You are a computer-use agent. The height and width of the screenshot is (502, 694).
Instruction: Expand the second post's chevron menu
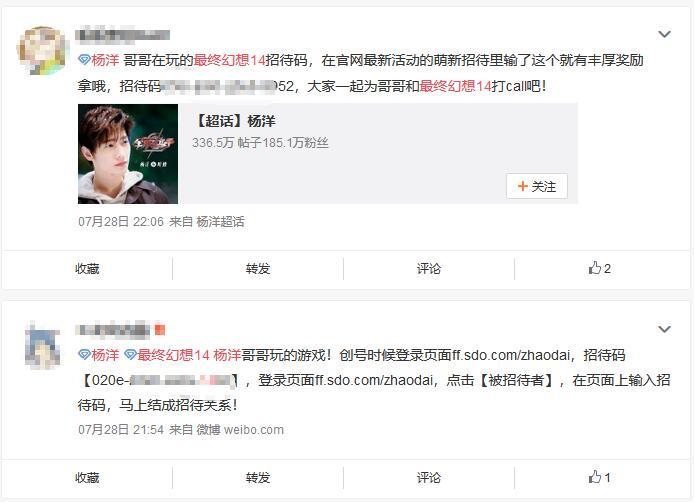tap(664, 329)
